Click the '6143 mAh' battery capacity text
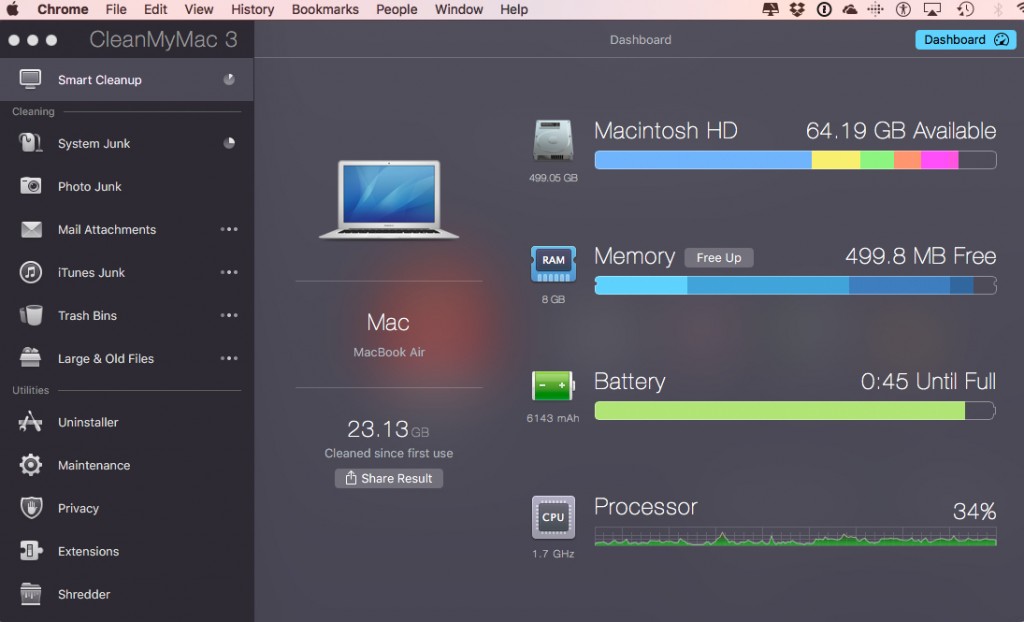This screenshot has height=622, width=1024. [552, 418]
